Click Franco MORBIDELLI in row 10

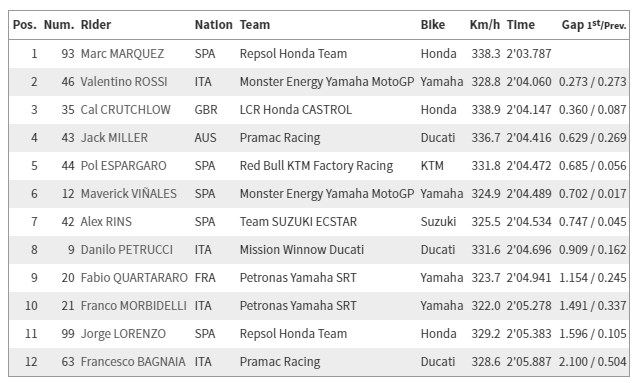133,306
